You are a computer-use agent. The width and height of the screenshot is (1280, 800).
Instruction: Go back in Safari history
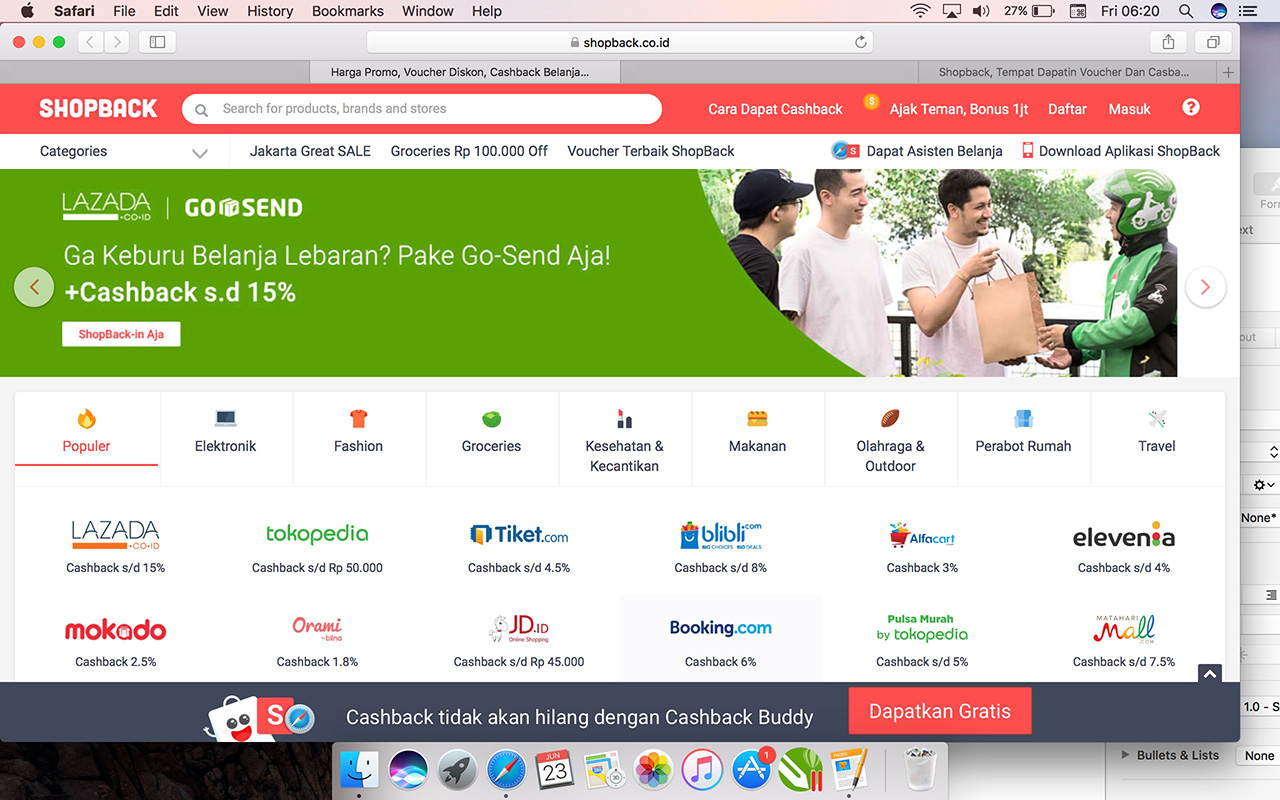click(90, 42)
